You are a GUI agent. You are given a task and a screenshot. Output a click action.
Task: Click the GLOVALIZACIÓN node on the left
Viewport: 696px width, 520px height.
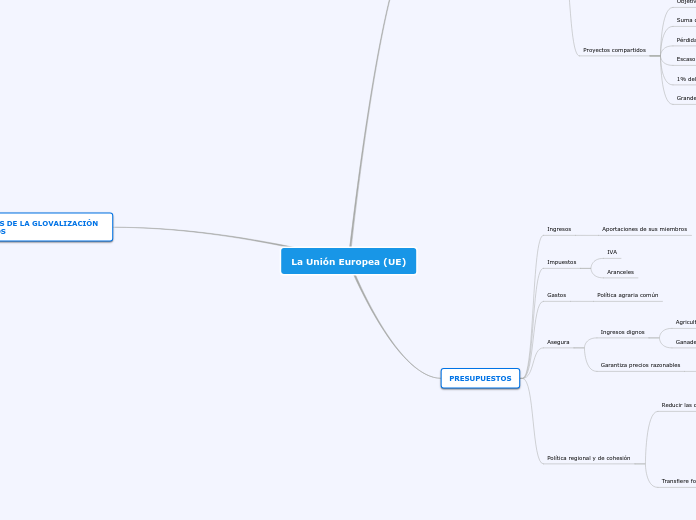point(55,227)
